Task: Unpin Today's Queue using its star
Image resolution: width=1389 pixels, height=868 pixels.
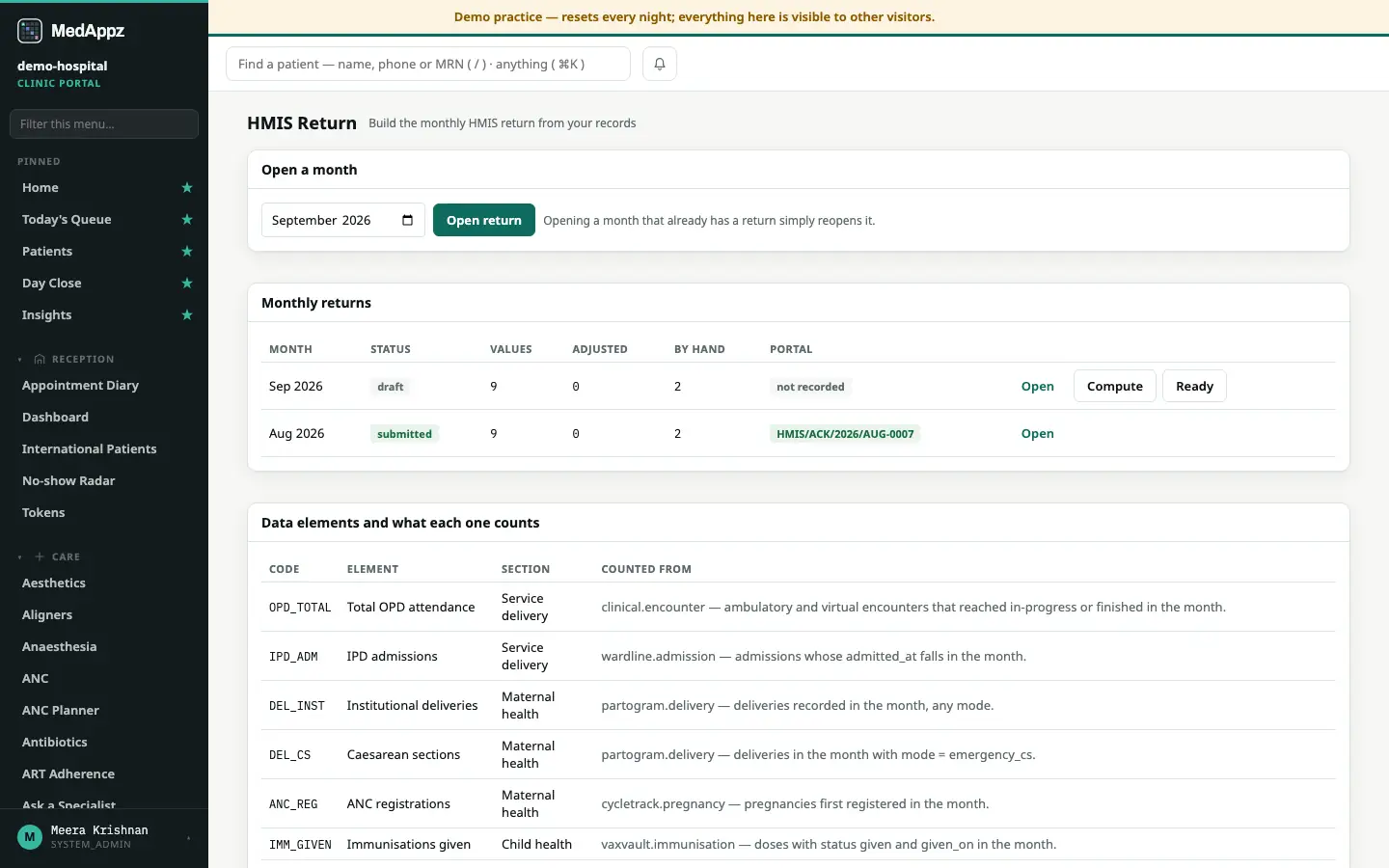Action: coord(187,220)
